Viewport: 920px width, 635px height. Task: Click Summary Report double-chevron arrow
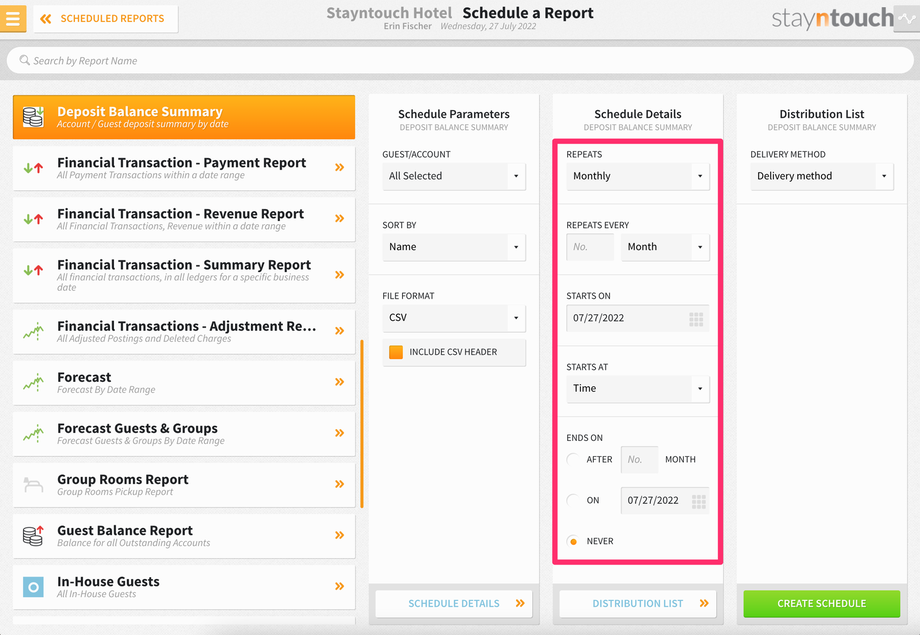(339, 275)
